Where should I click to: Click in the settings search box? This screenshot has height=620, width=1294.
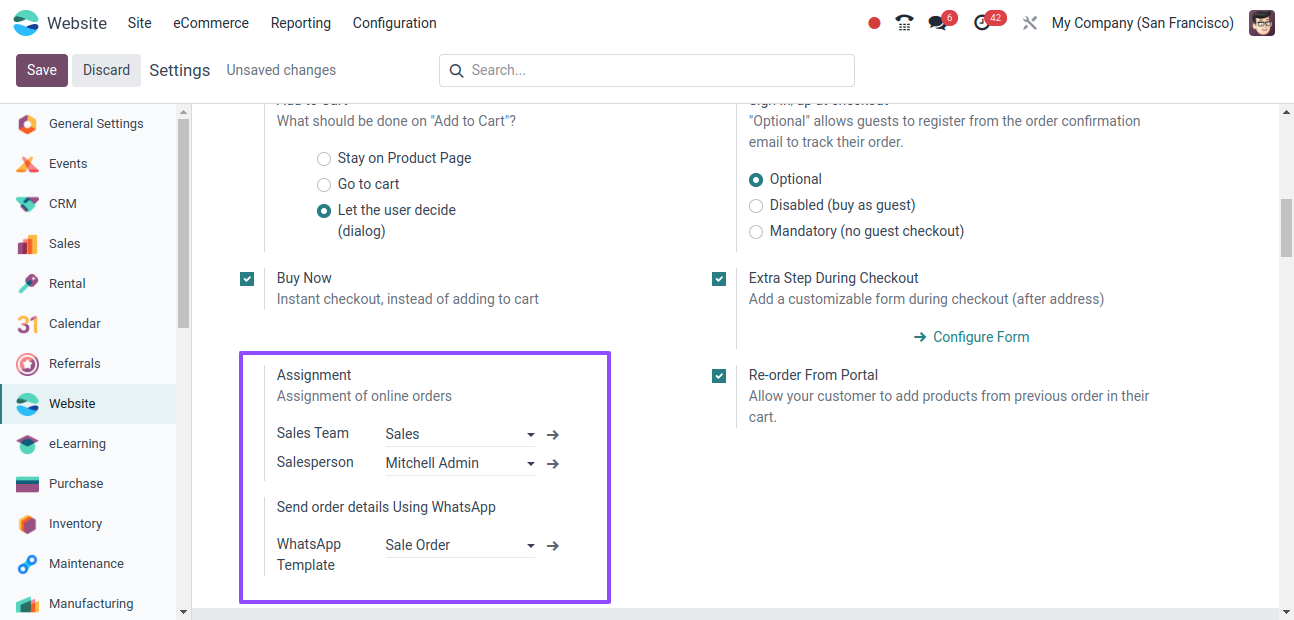coord(647,70)
